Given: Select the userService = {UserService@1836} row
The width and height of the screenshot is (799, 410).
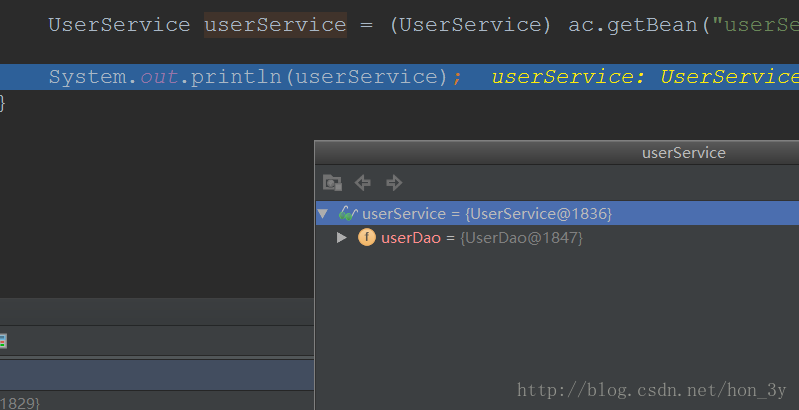Looking at the screenshot, I should tap(487, 213).
